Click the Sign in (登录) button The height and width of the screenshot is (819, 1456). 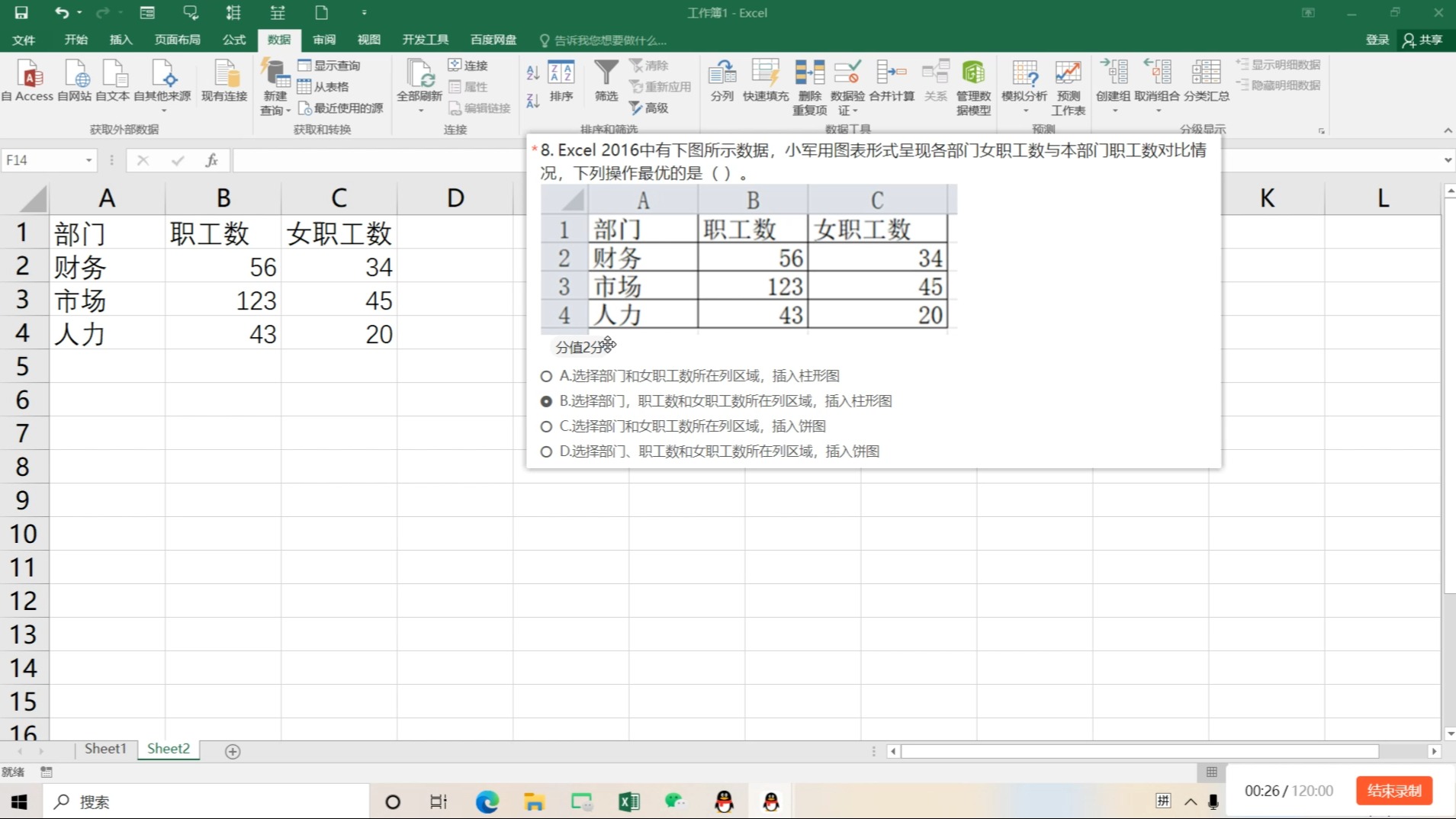pyautogui.click(x=1377, y=40)
